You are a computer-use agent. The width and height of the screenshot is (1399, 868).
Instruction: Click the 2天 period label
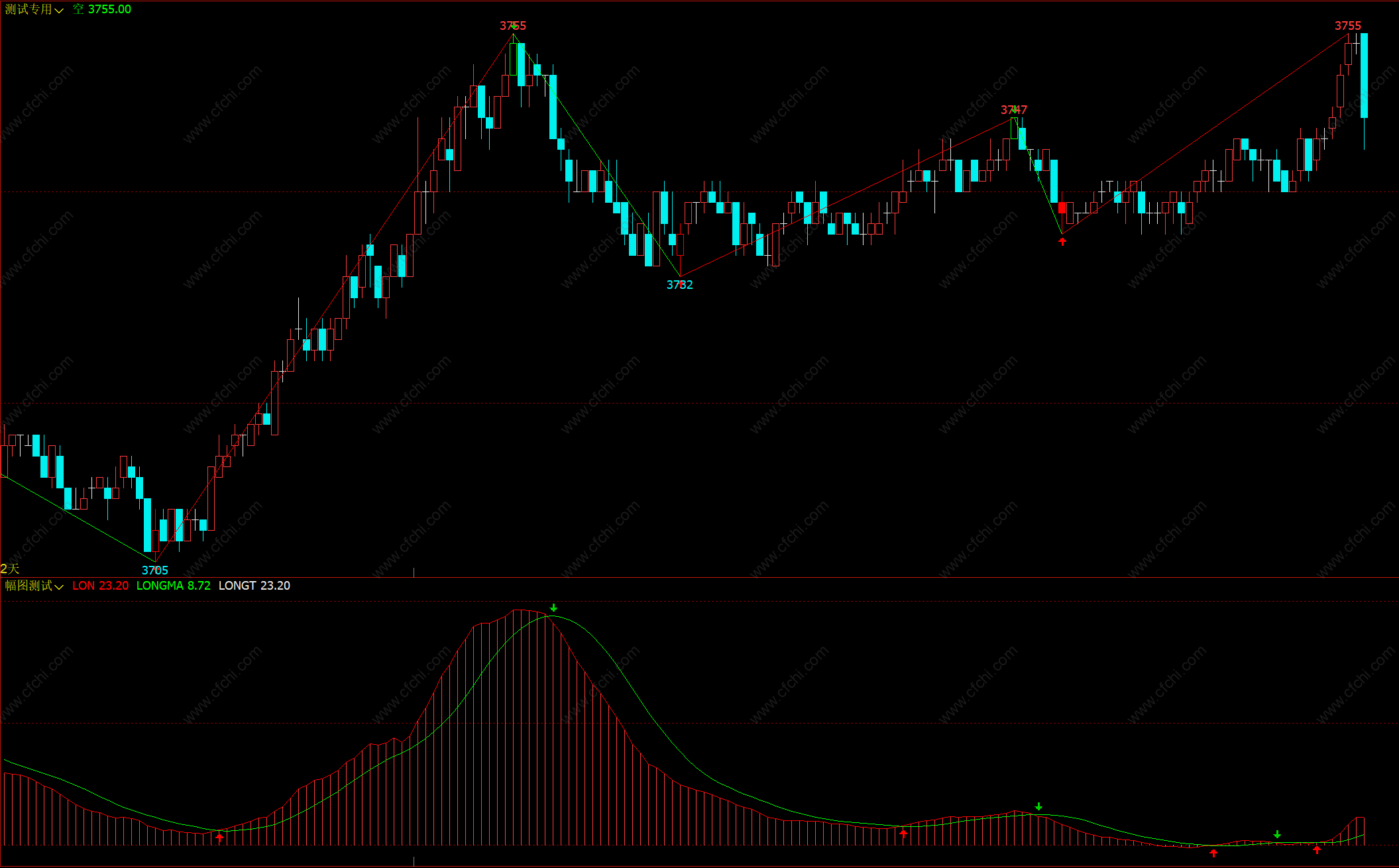pos(10,569)
